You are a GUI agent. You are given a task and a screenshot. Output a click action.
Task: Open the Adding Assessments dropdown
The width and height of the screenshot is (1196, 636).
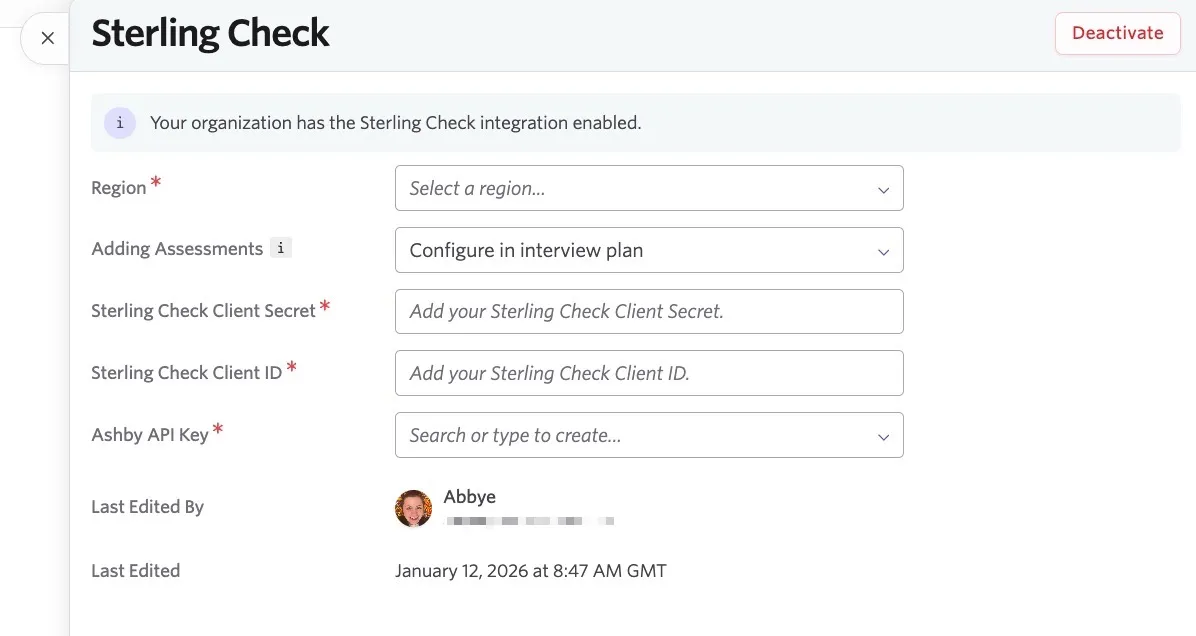pos(649,250)
